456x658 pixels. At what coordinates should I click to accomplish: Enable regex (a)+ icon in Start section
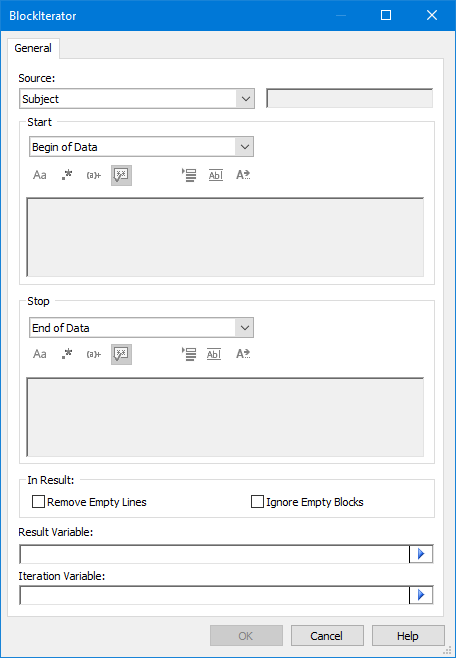94,175
